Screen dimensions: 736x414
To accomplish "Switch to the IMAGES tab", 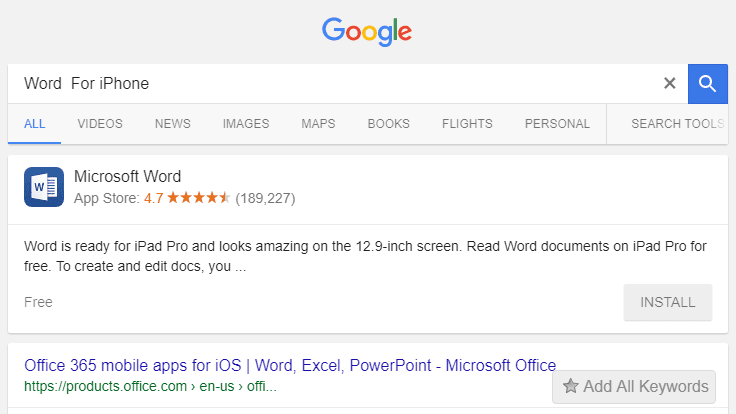I will point(246,124).
